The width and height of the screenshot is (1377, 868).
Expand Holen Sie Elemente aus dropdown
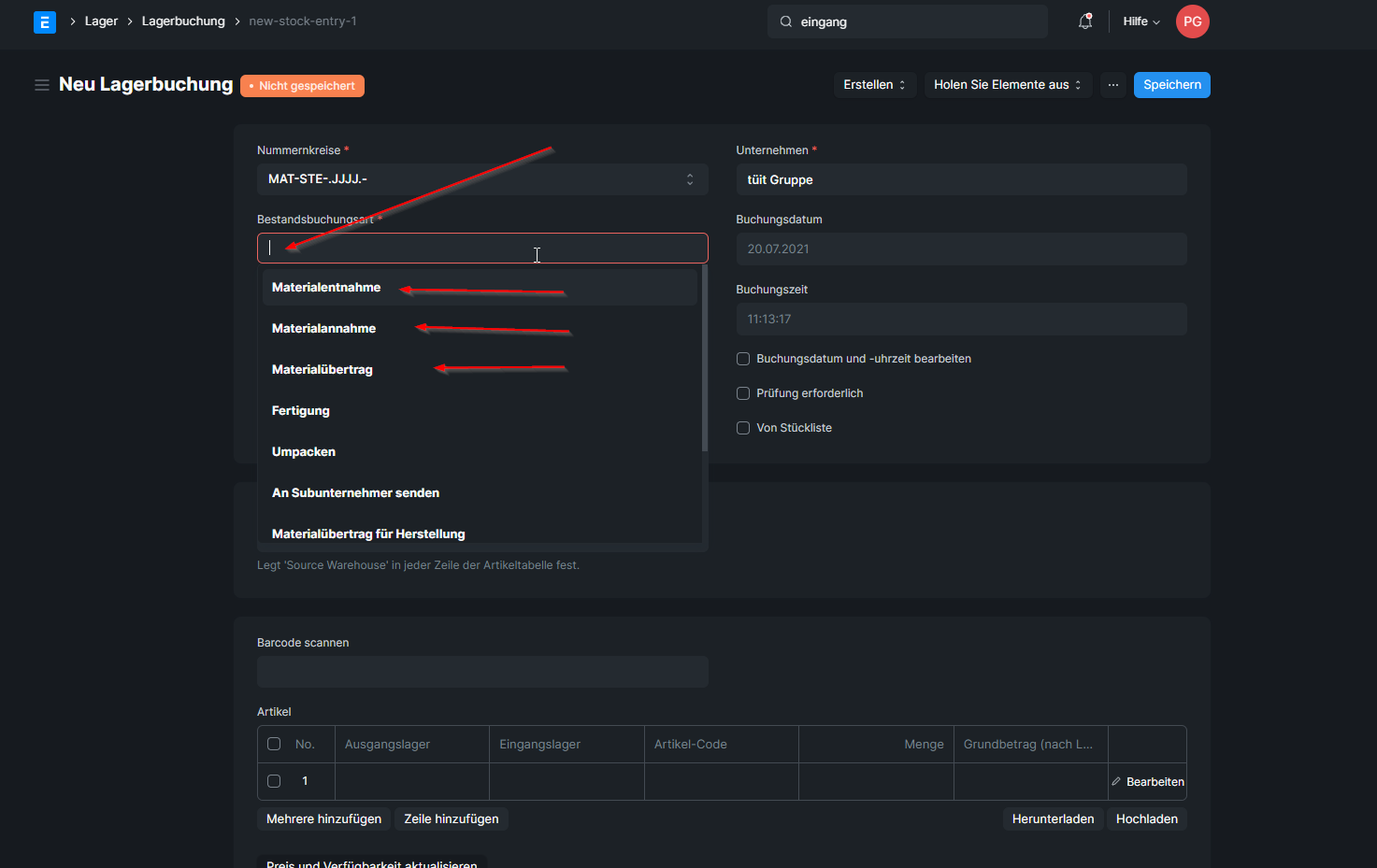[1008, 85]
